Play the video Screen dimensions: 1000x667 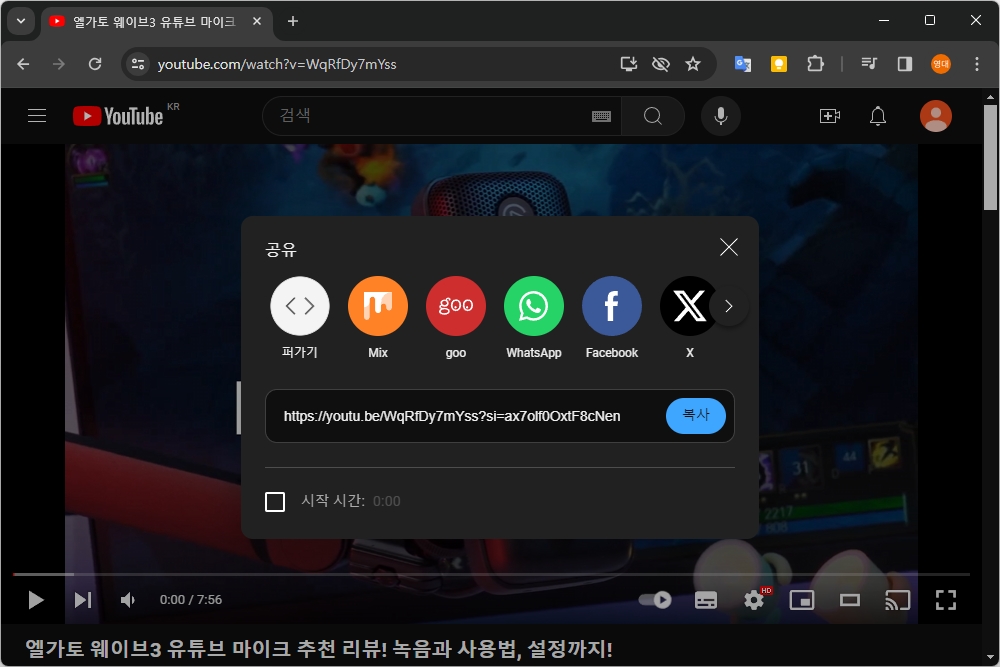pos(36,600)
